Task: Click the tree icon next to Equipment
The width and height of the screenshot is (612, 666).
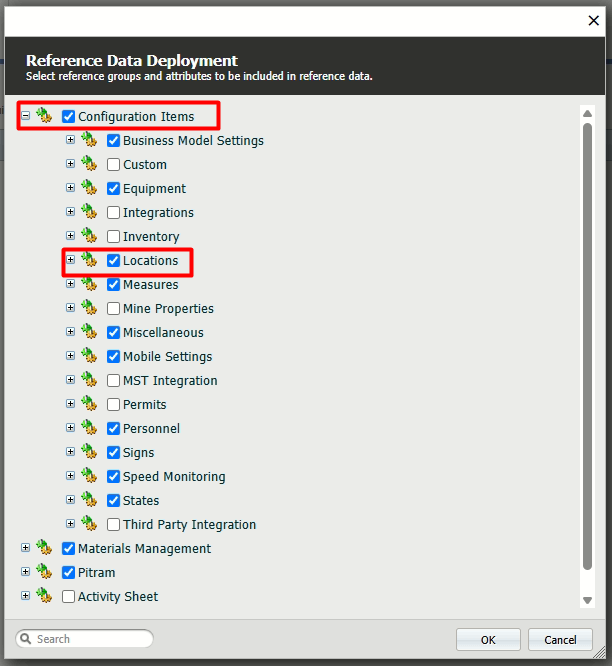Action: pos(89,188)
